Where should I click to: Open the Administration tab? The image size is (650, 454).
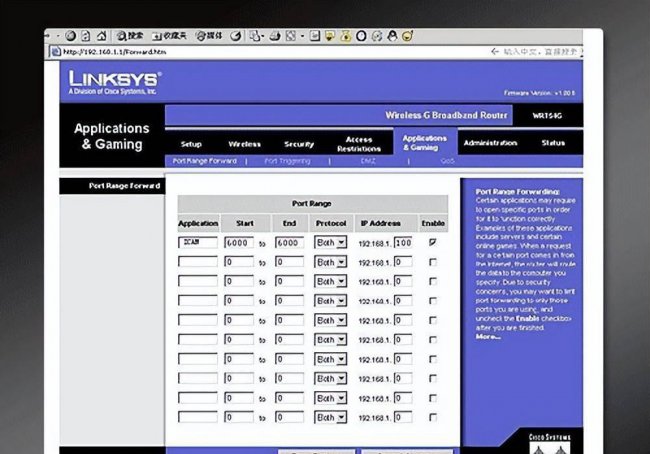[490, 143]
